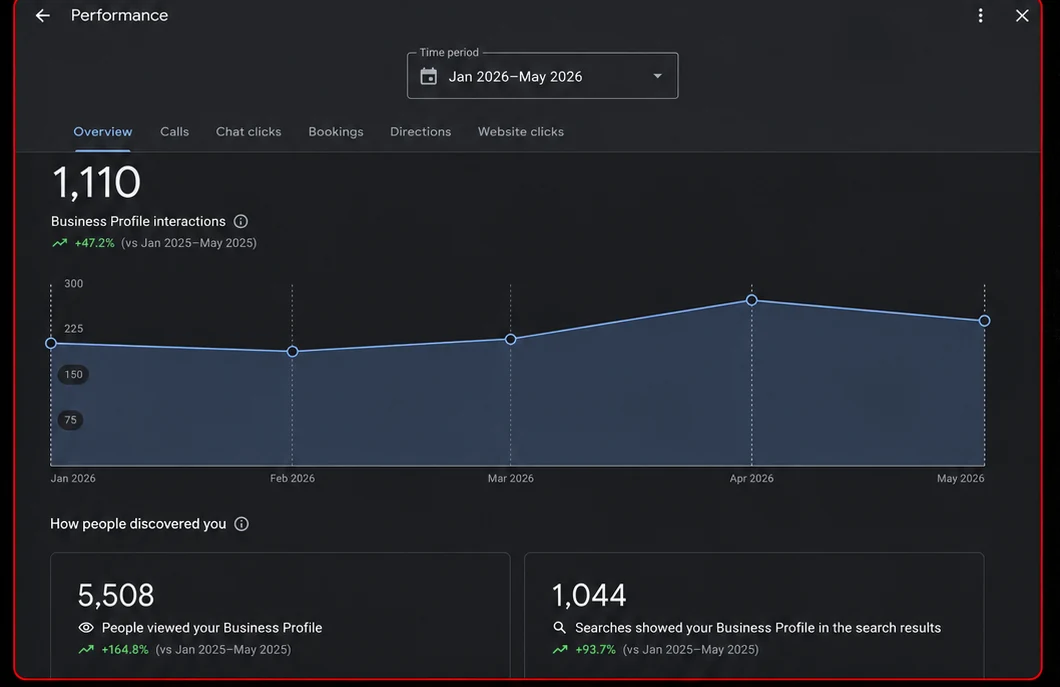Image resolution: width=1060 pixels, height=687 pixels.
Task: Click the 150 y-axis label
Action: [x=74, y=375]
